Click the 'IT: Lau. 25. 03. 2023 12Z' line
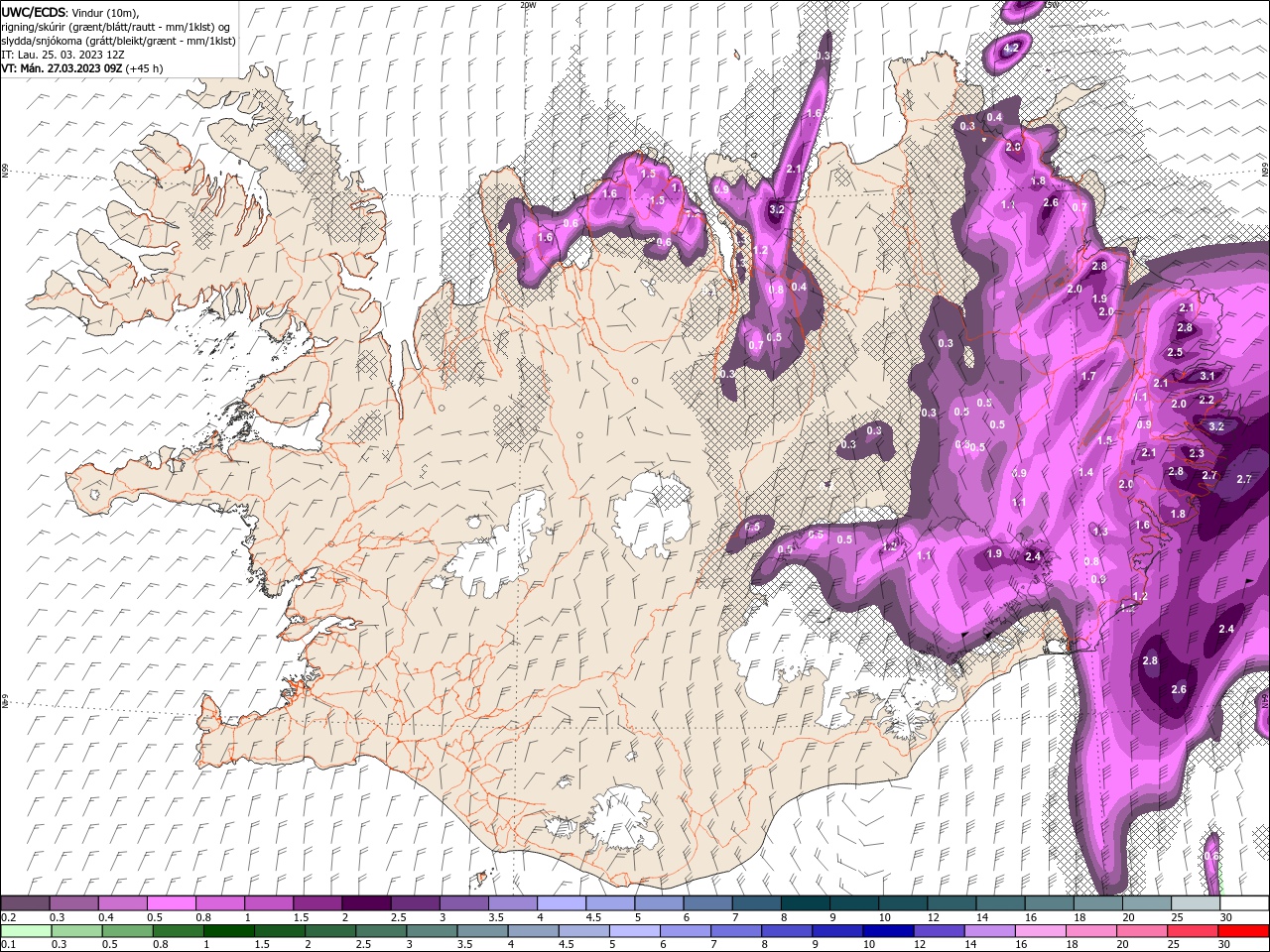The image size is (1270, 952). coord(62,55)
